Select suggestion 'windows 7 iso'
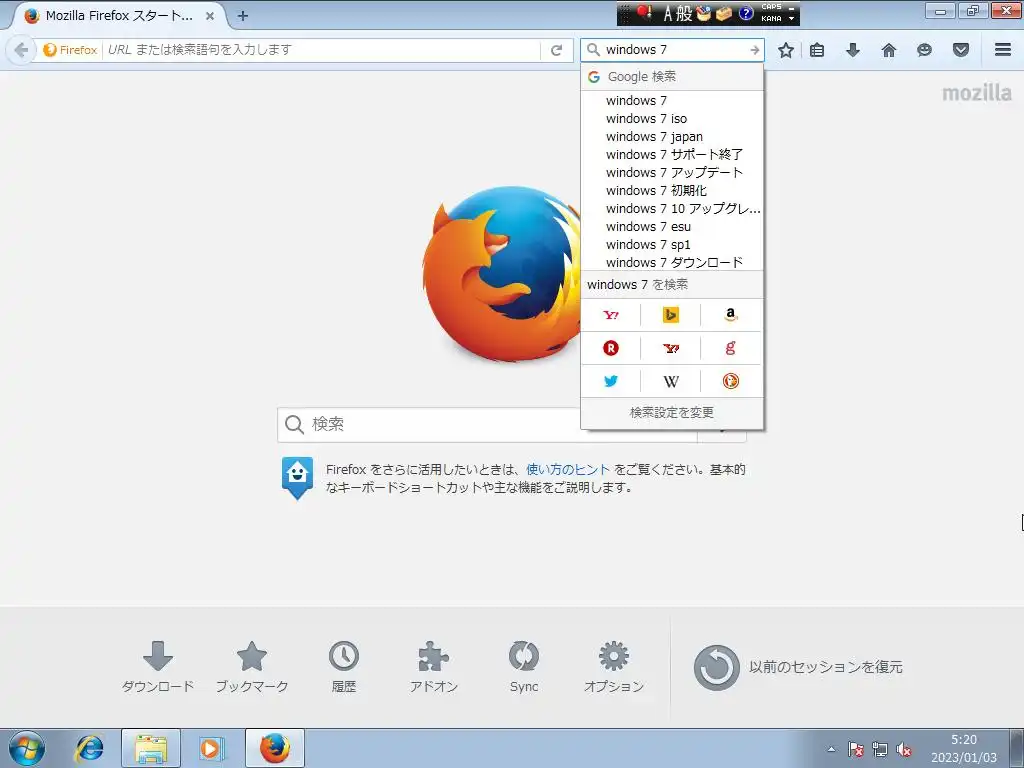Screen dimensions: 1024x768 (672, 118)
